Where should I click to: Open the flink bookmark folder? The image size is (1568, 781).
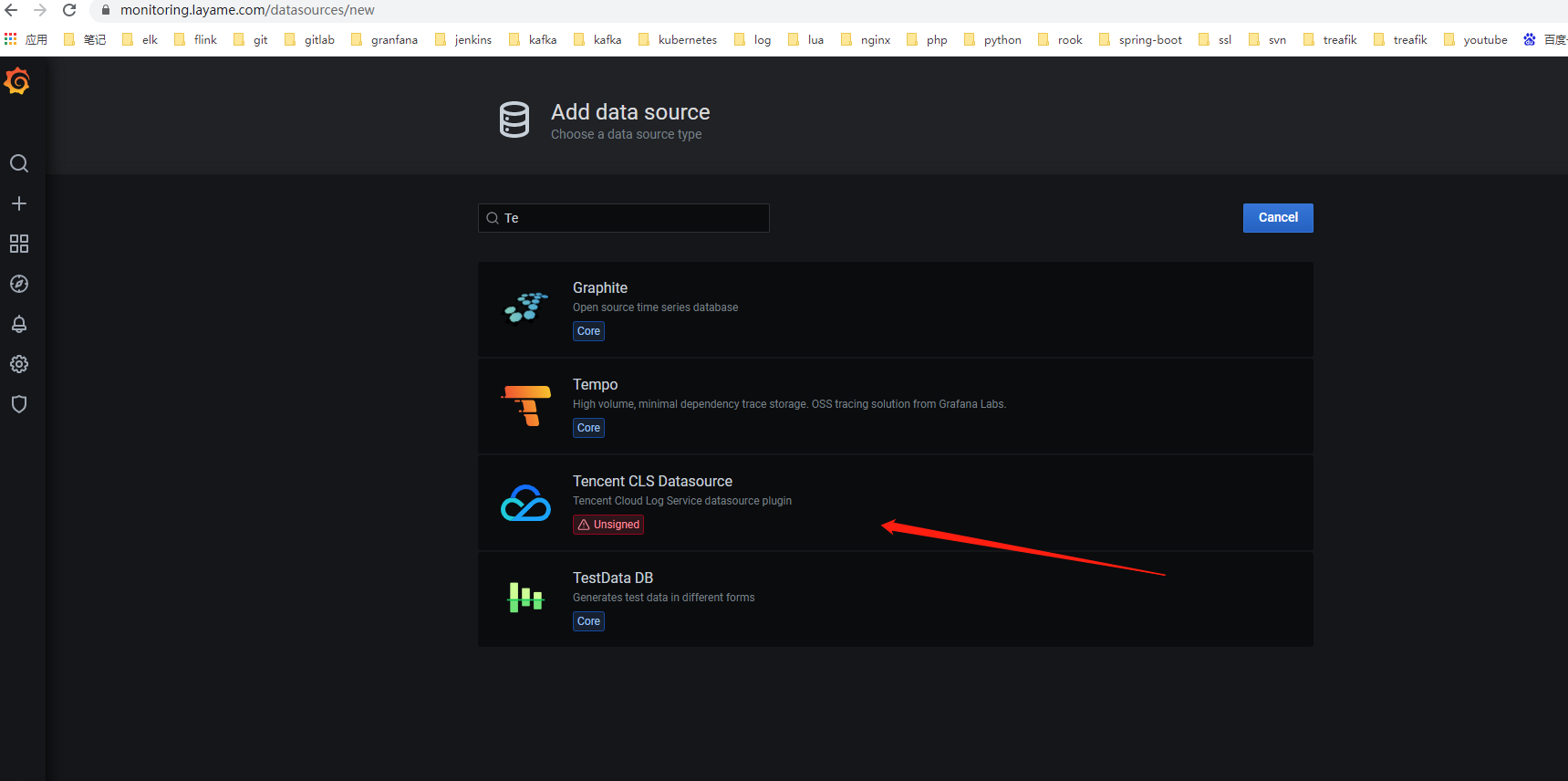[196, 39]
